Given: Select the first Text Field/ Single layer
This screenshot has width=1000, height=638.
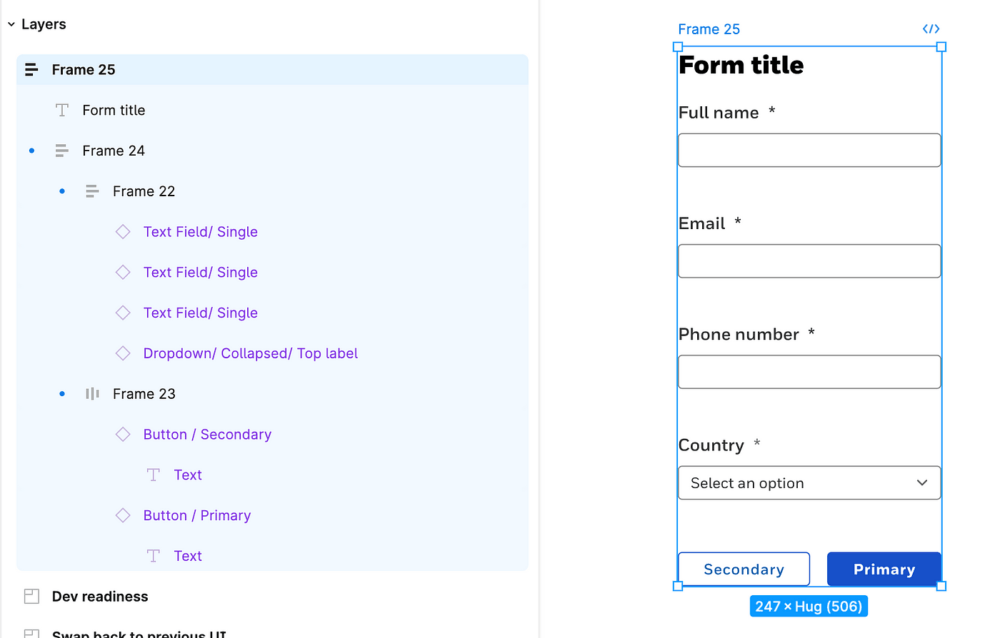Looking at the screenshot, I should tap(272, 232).
